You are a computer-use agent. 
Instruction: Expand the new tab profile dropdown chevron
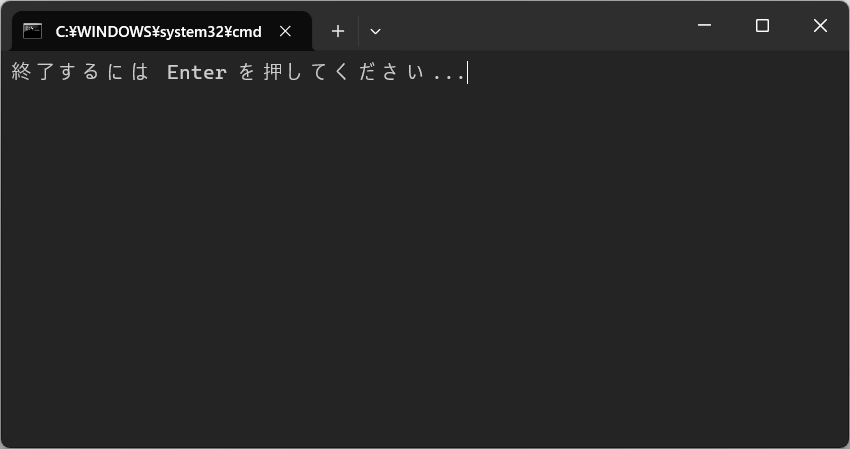click(x=375, y=31)
